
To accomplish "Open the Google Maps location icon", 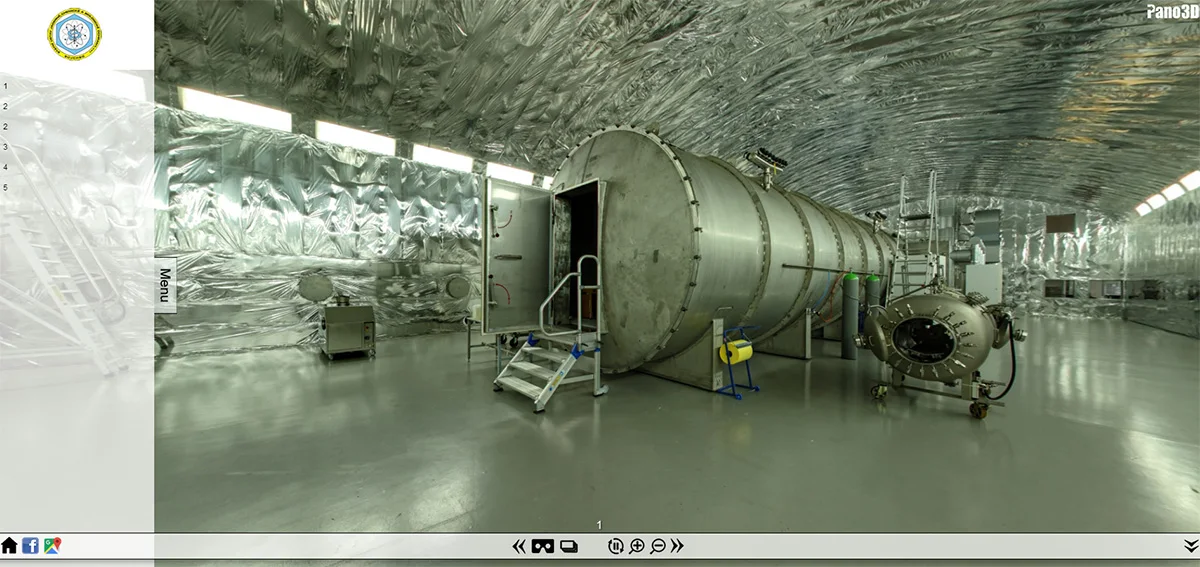I will pyautogui.click(x=53, y=546).
